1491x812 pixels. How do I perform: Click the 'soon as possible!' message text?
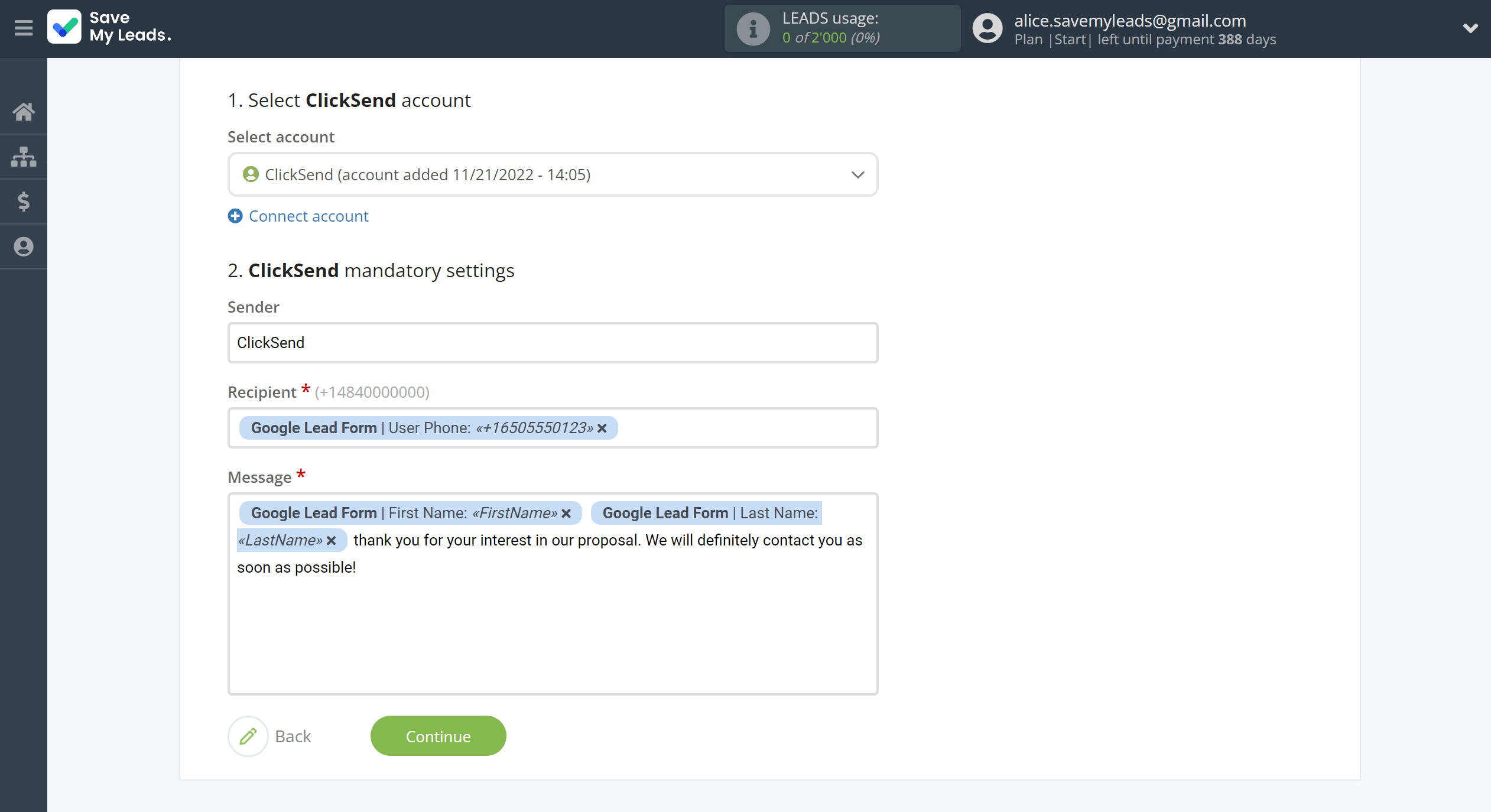point(297,567)
